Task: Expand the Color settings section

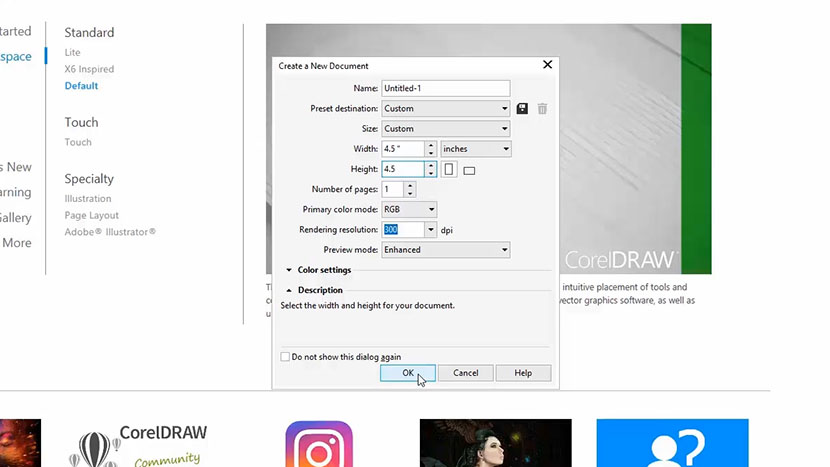Action: pos(290,270)
